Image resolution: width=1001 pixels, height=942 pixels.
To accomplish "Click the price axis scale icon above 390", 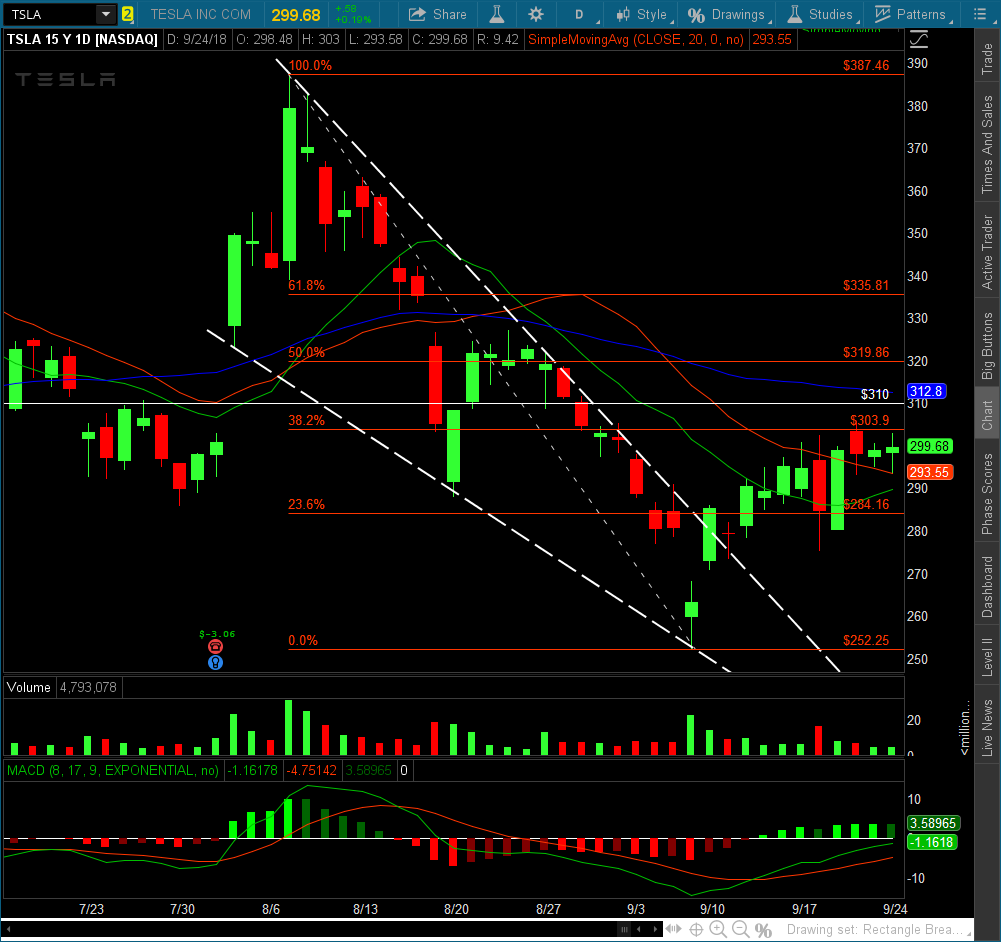I will click(919, 40).
